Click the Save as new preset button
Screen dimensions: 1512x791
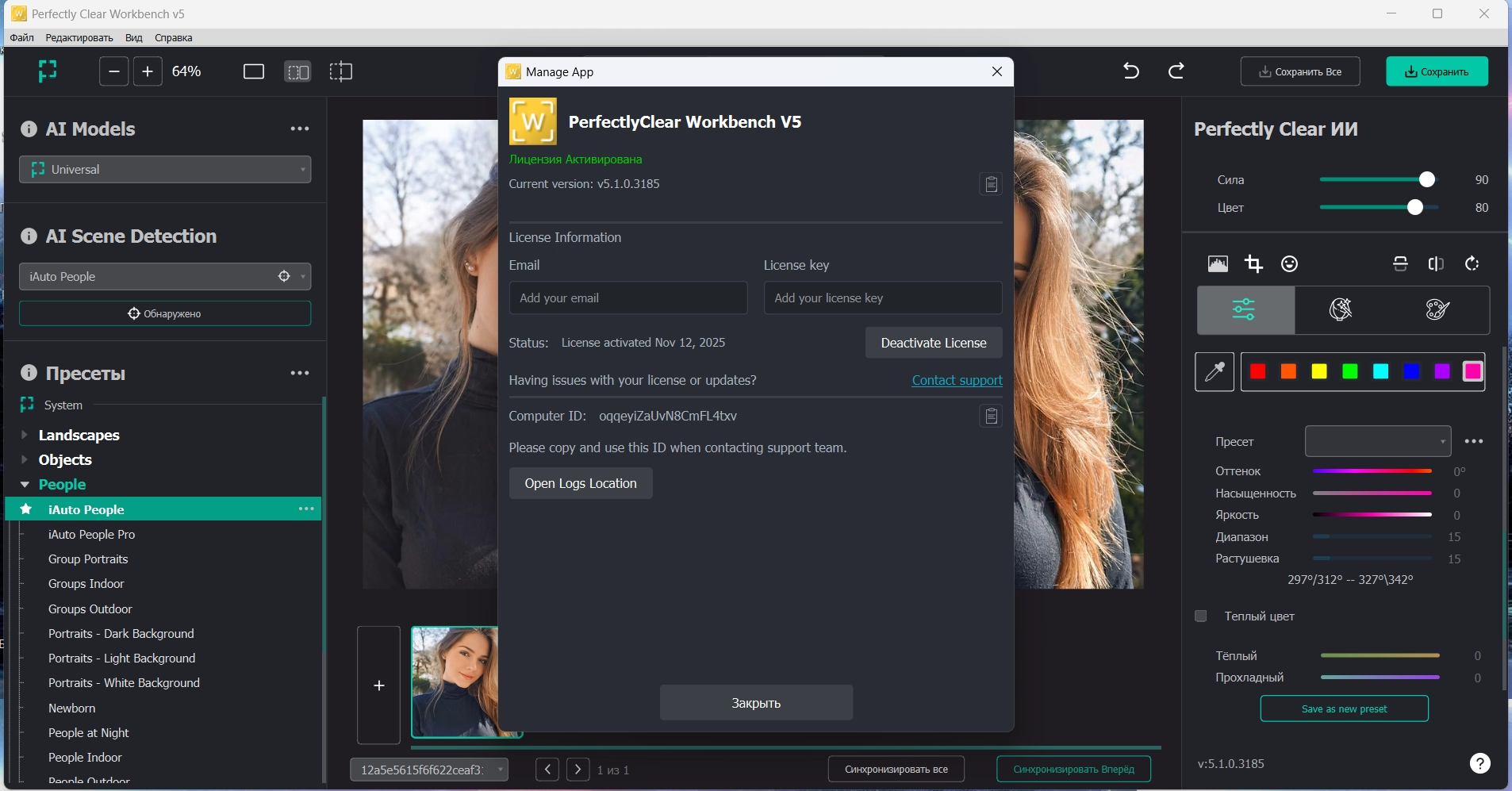(x=1345, y=708)
